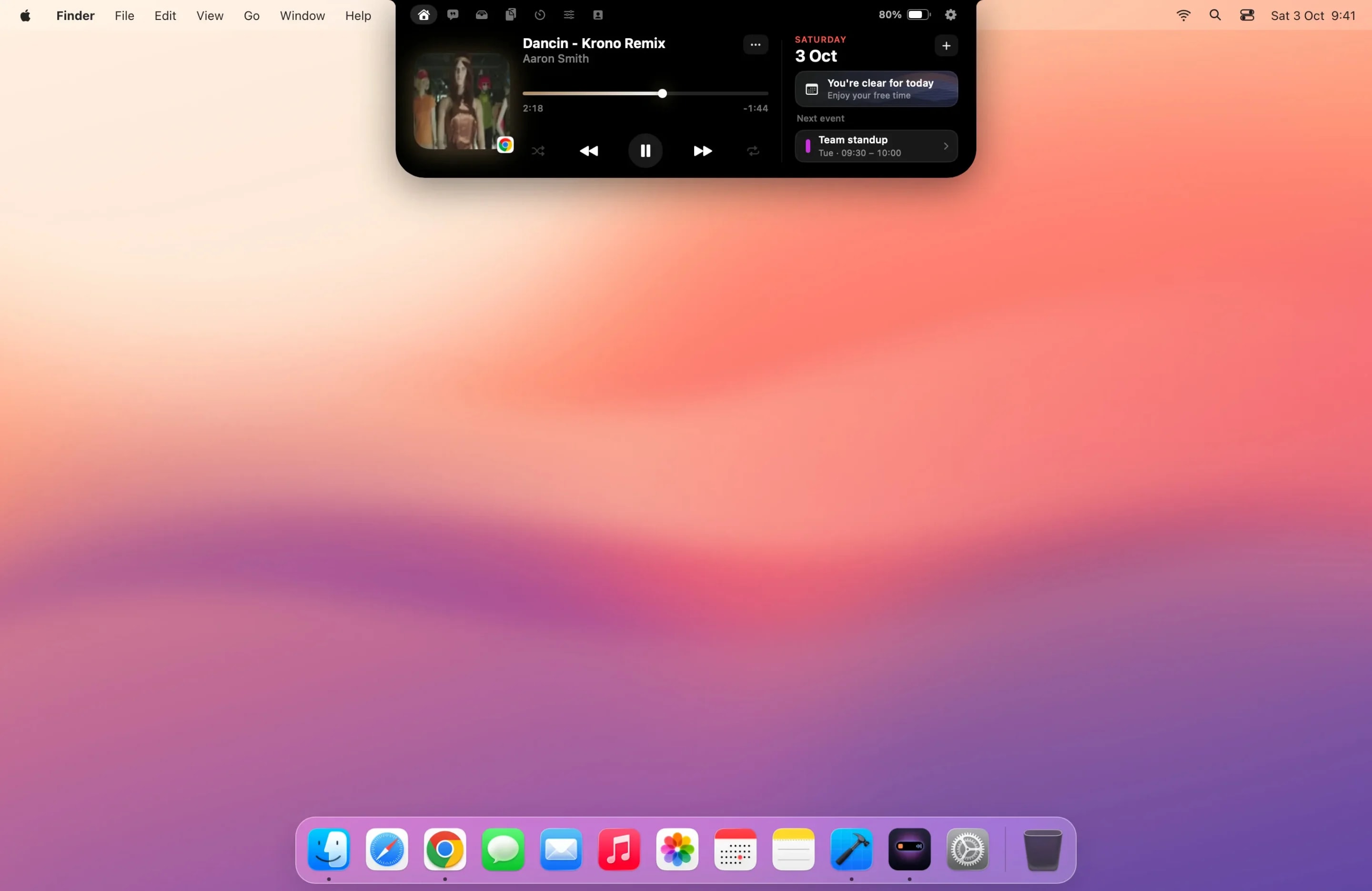Open the timer tab icon

coord(540,15)
